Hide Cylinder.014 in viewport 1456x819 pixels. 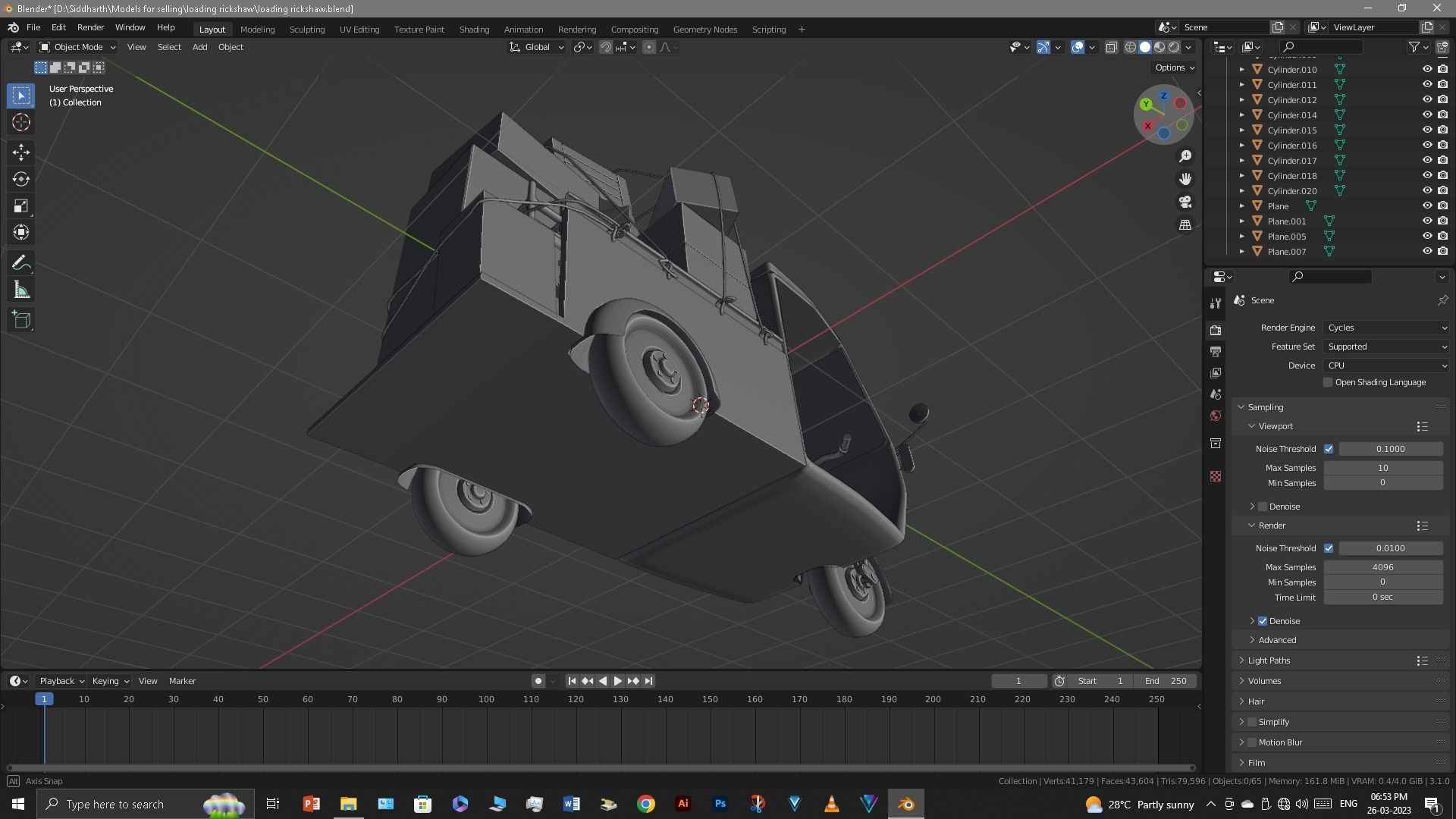coord(1426,115)
